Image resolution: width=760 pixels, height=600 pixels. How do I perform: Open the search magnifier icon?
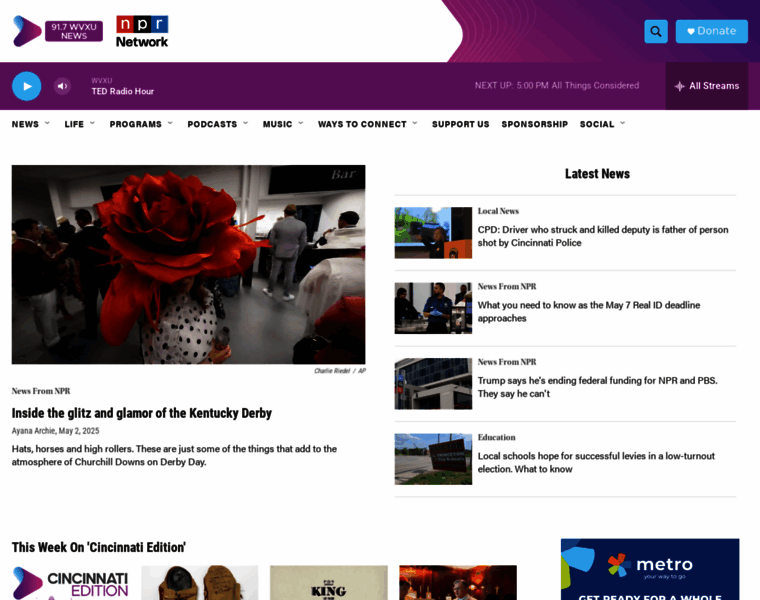656,32
